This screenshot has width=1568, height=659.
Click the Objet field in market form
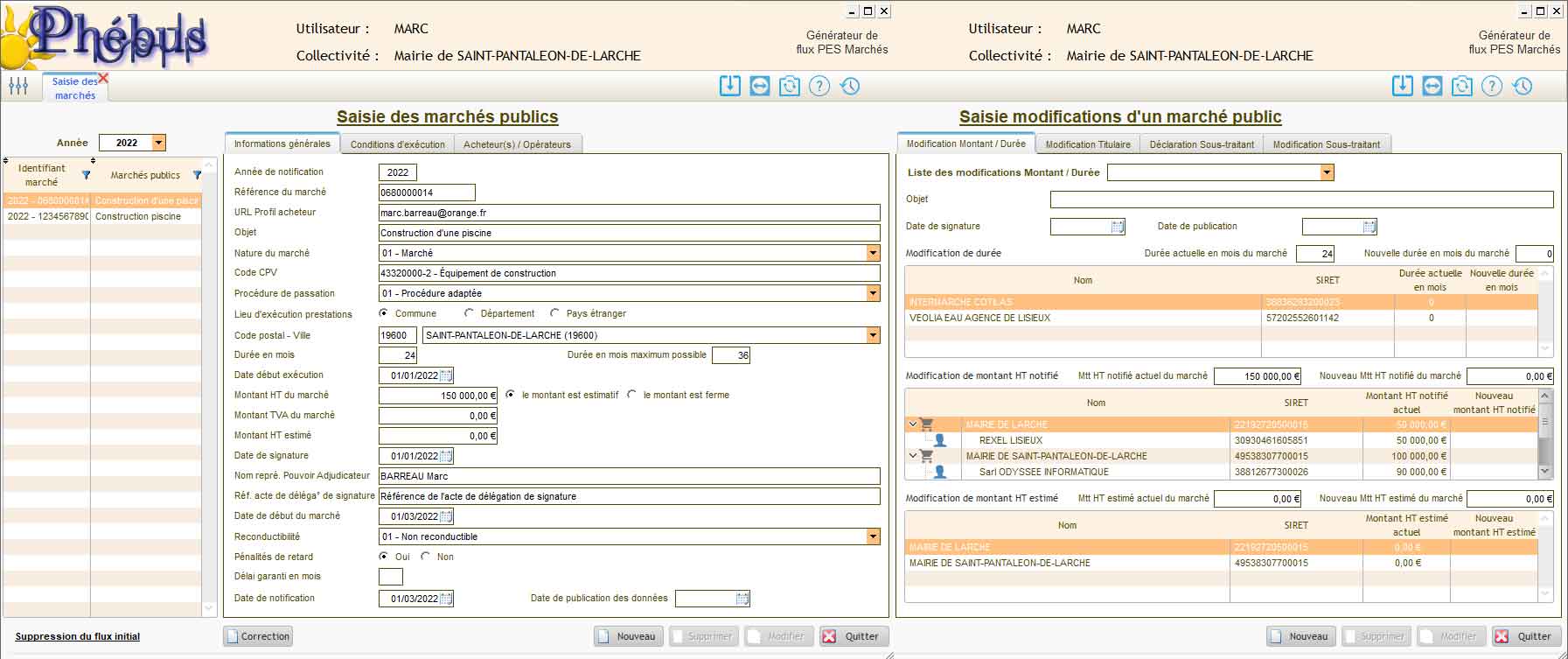click(629, 233)
